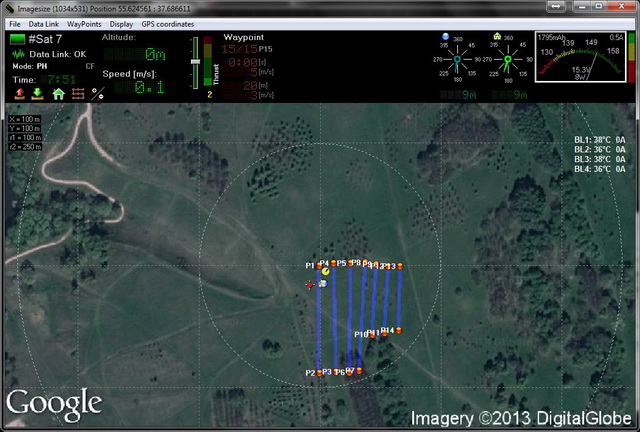This screenshot has width=640, height=432.
Task: Click the green satellite status indicator
Action: 18,39
